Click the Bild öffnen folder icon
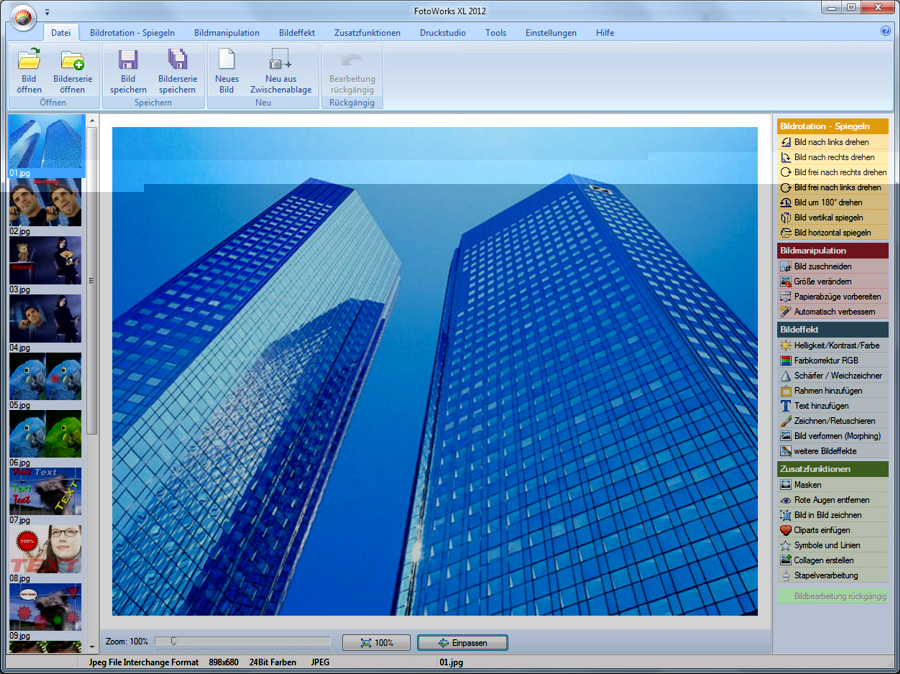The width and height of the screenshot is (900, 674). pos(29,60)
